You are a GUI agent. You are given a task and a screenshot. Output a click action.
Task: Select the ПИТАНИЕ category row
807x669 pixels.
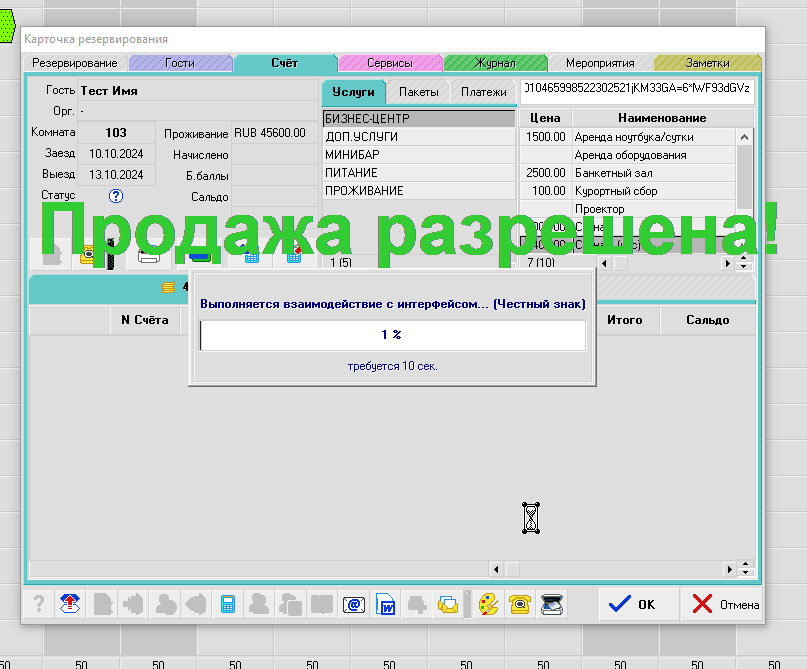pos(351,173)
